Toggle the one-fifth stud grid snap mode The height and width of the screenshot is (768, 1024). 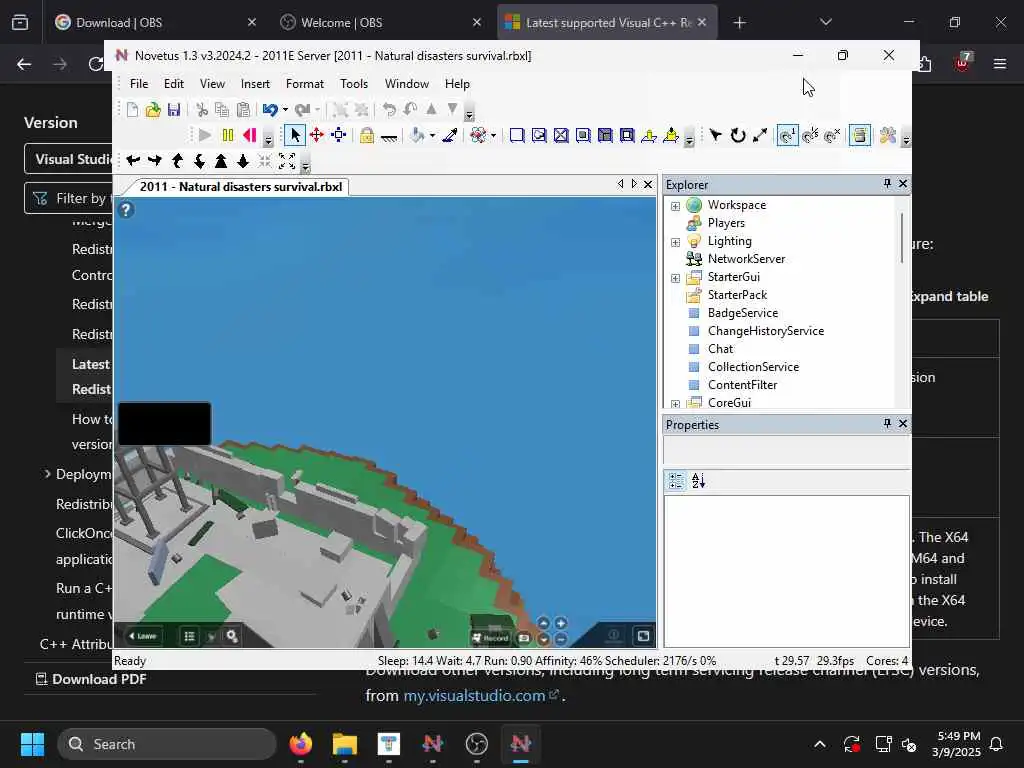pyautogui.click(x=810, y=135)
